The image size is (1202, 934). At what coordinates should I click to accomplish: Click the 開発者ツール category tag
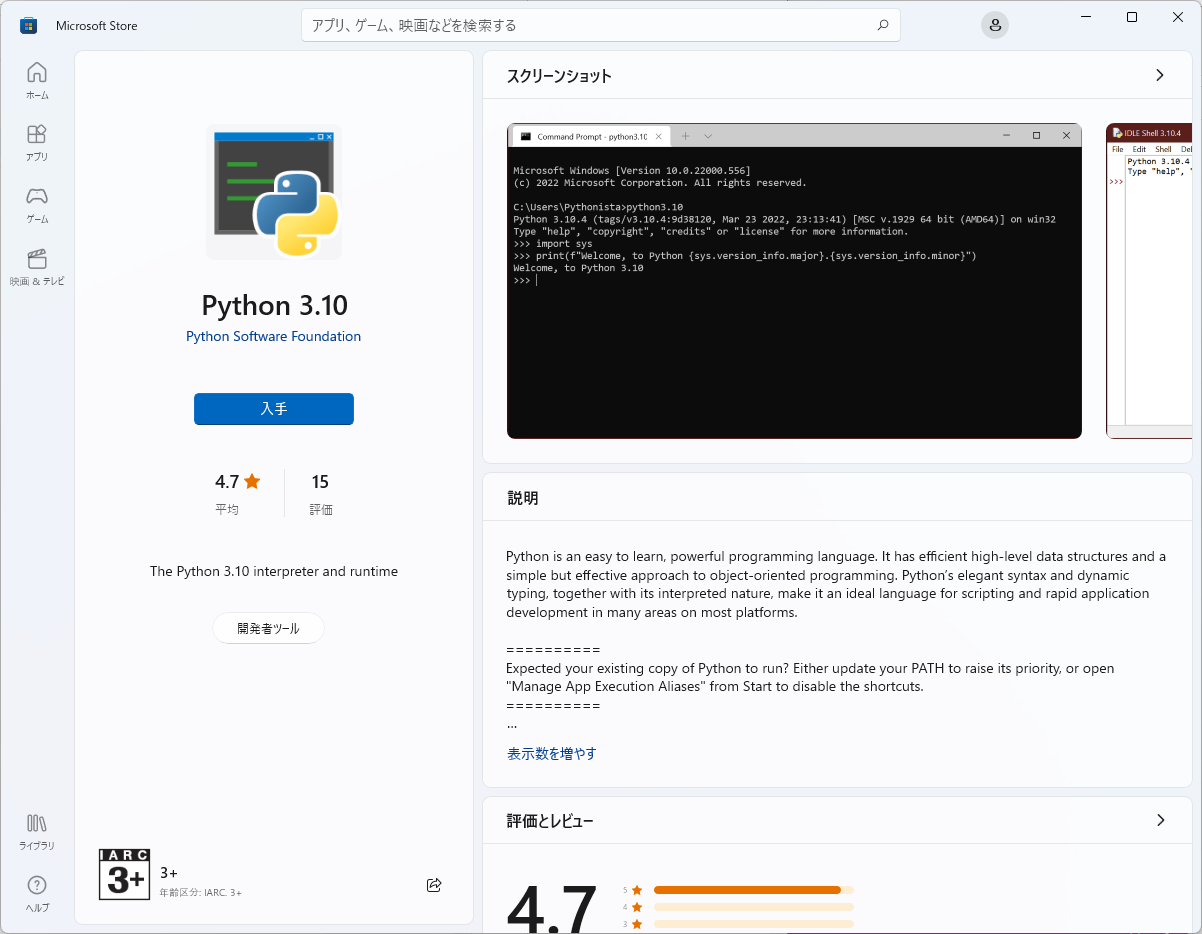pyautogui.click(x=268, y=628)
